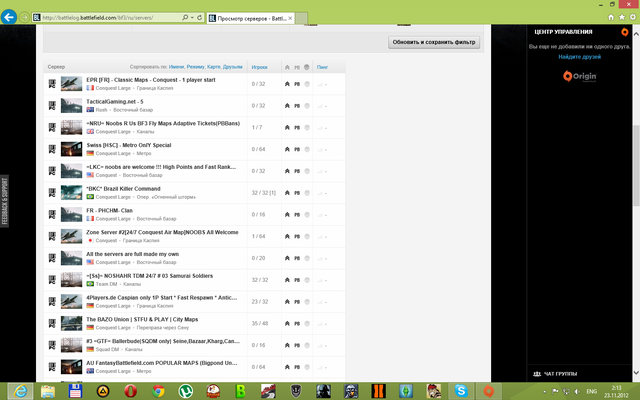The image size is (640, 400).
Task: Open the 'FEEDBACK & SUPPORT' side tab
Action: point(4,201)
